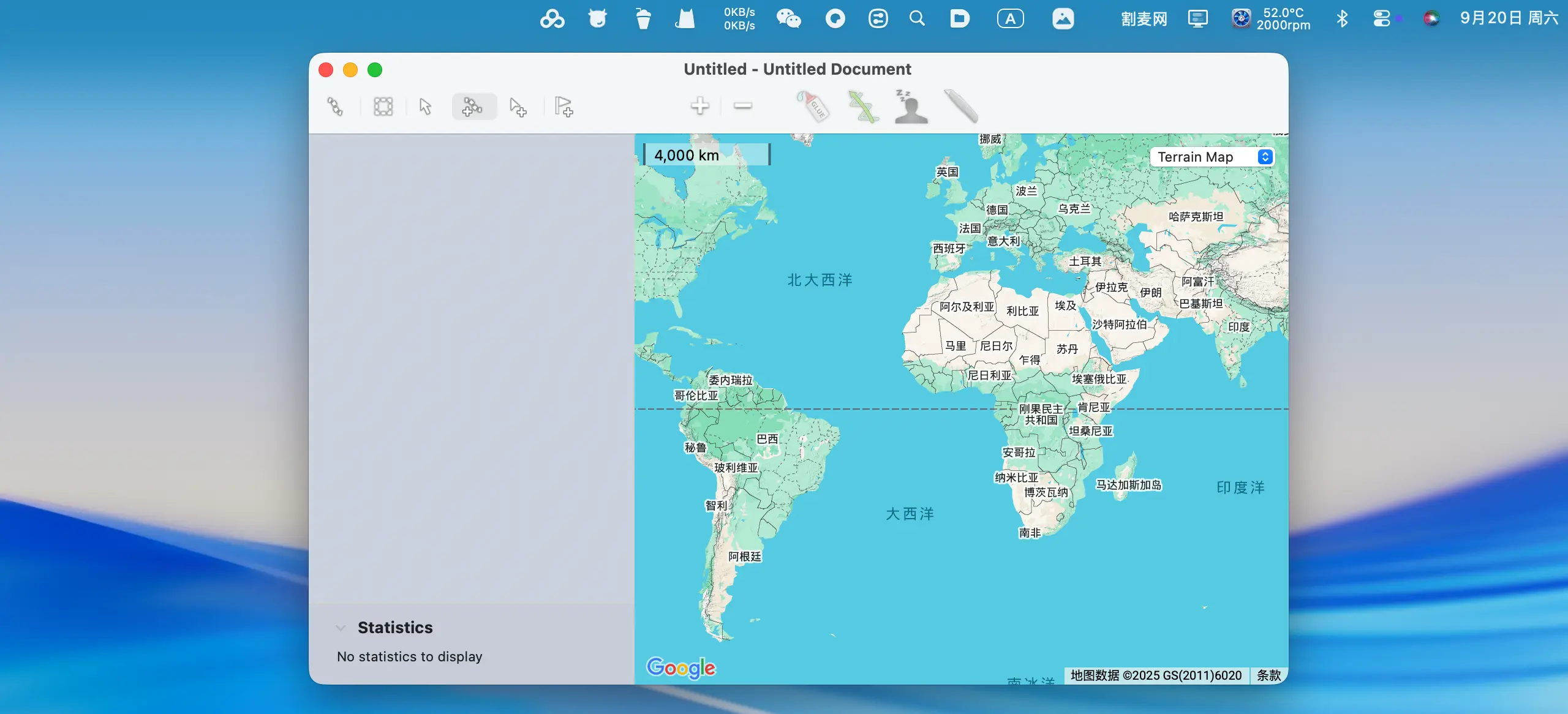
Task: Click the glue bottle merge tool
Action: (x=813, y=107)
